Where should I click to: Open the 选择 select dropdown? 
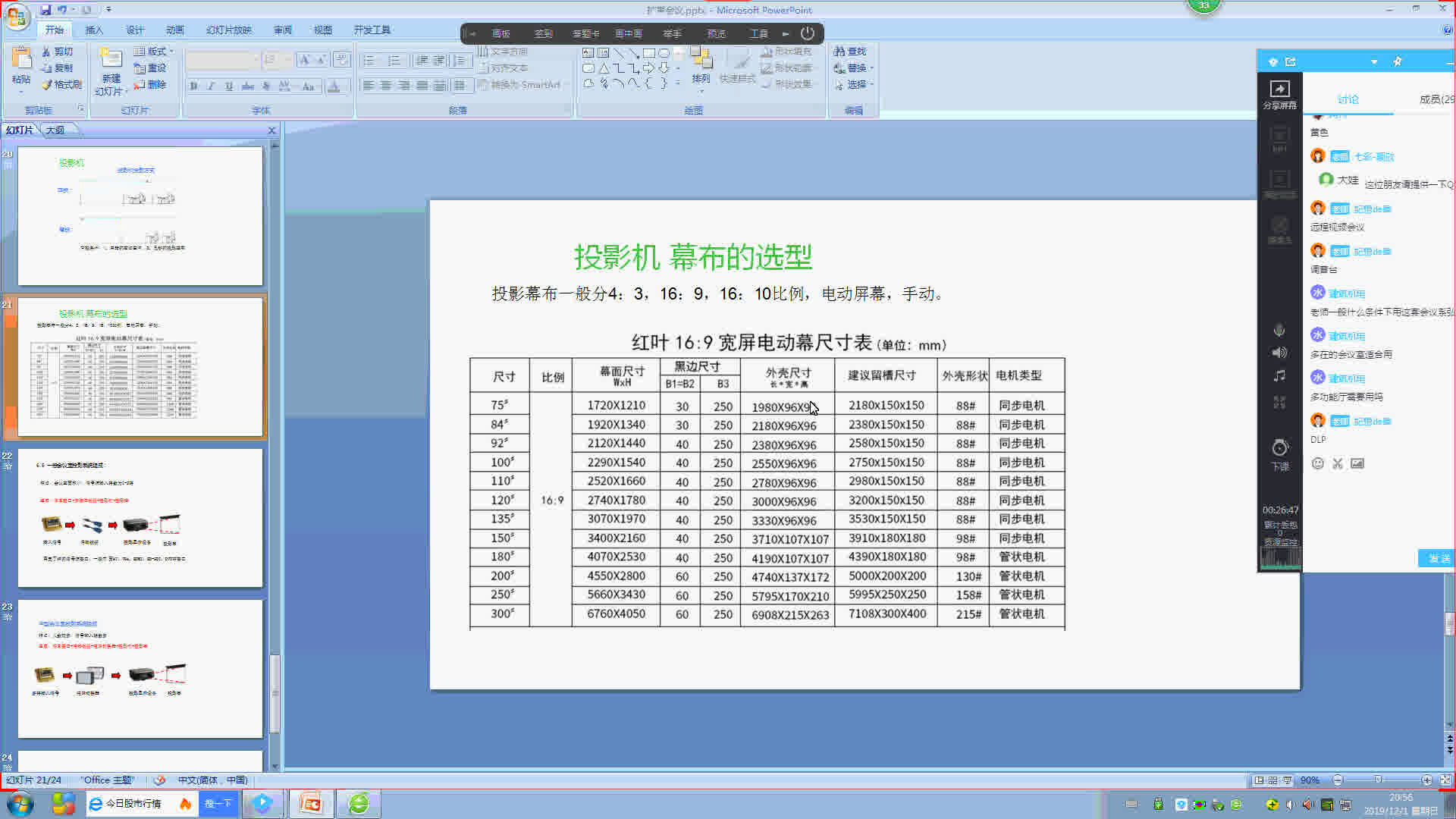pos(855,85)
